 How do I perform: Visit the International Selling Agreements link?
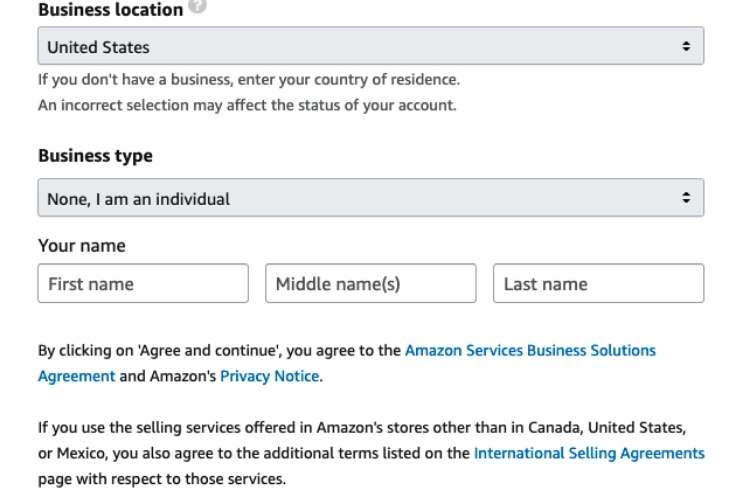[589, 453]
